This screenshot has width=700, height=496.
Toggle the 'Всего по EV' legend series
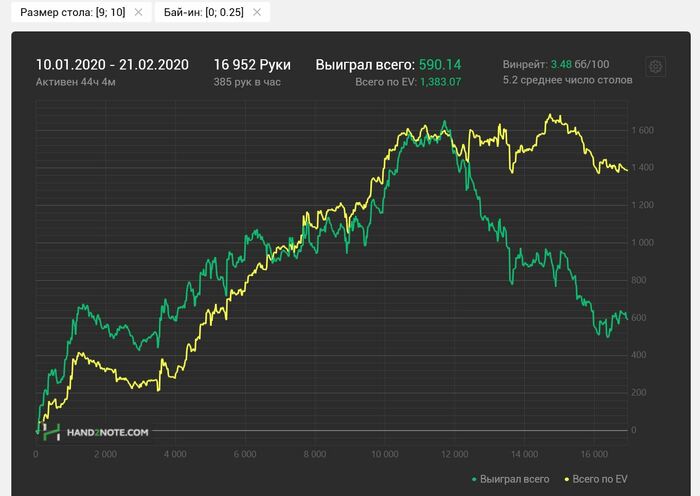[x=596, y=479]
